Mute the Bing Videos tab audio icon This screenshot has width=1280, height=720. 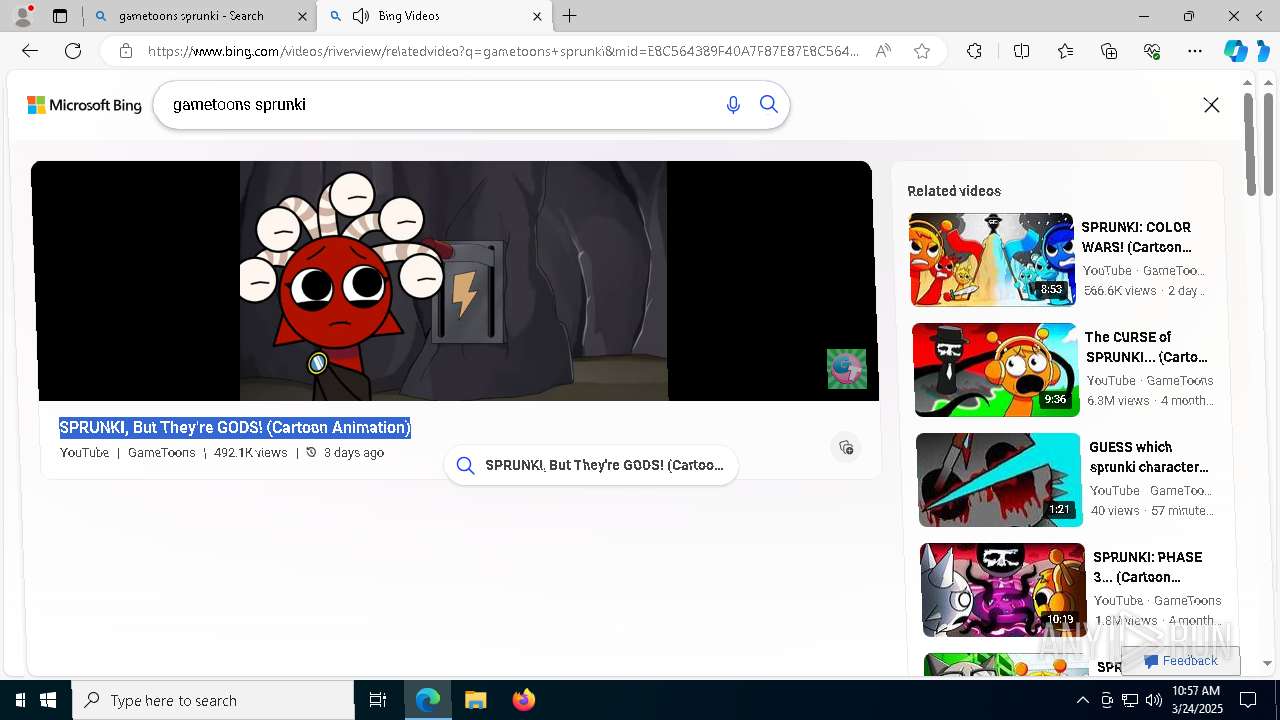coord(361,16)
